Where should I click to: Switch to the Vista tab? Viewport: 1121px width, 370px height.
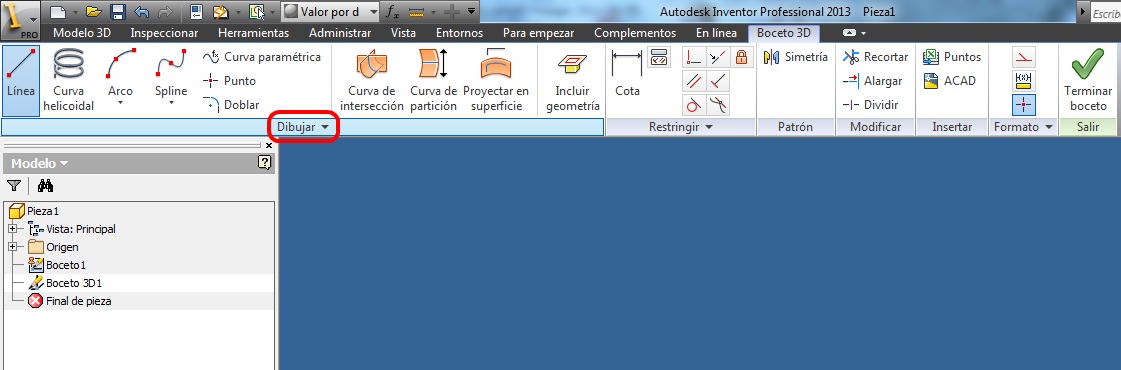tap(403, 33)
